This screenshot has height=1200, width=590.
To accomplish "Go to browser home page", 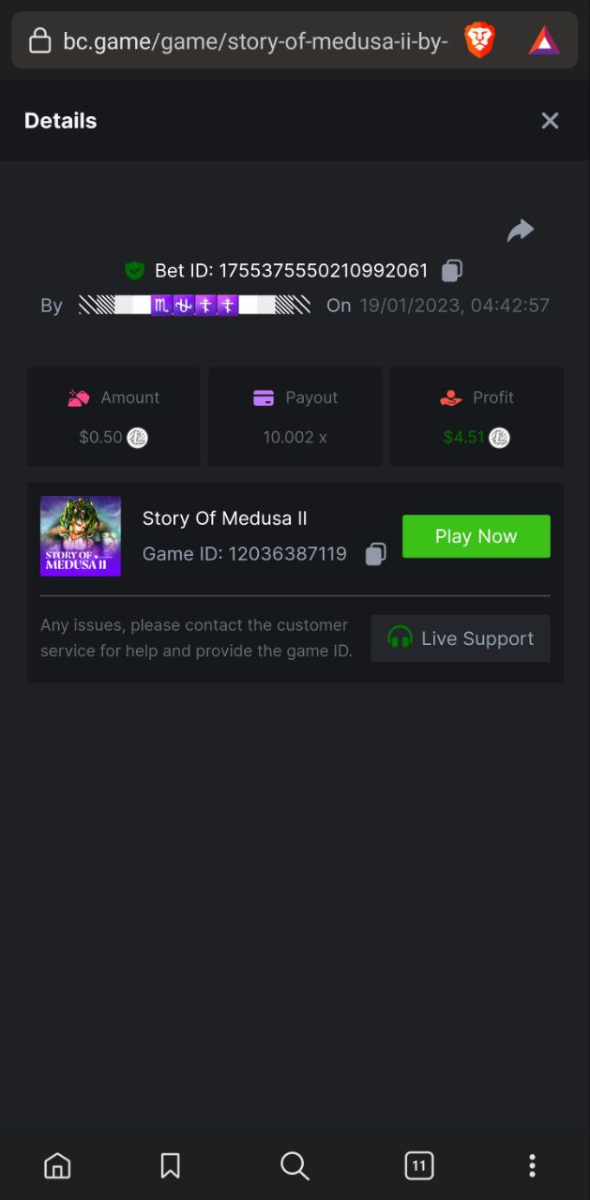I will pos(58,1165).
